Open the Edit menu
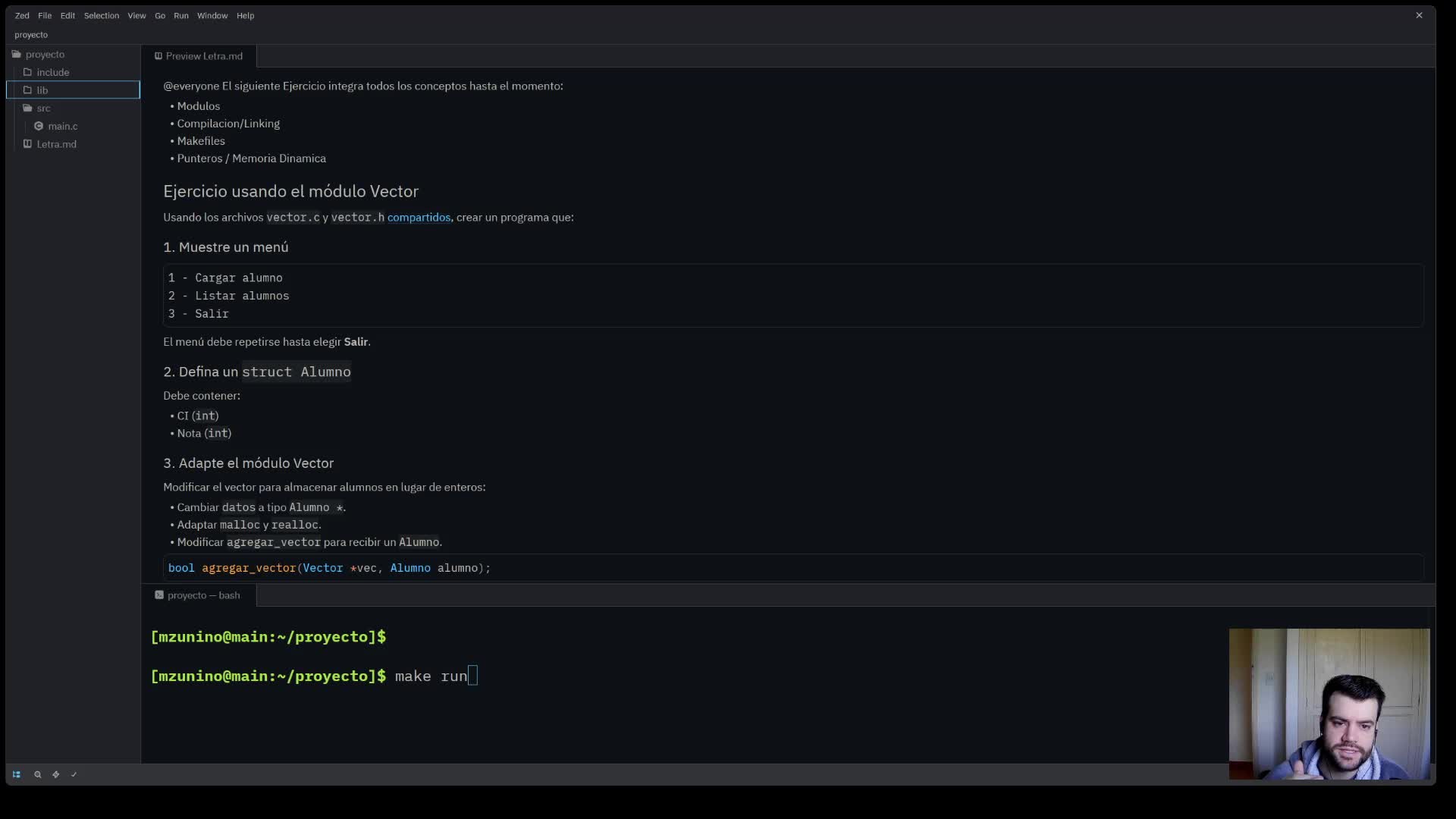1456x819 pixels. [67, 15]
